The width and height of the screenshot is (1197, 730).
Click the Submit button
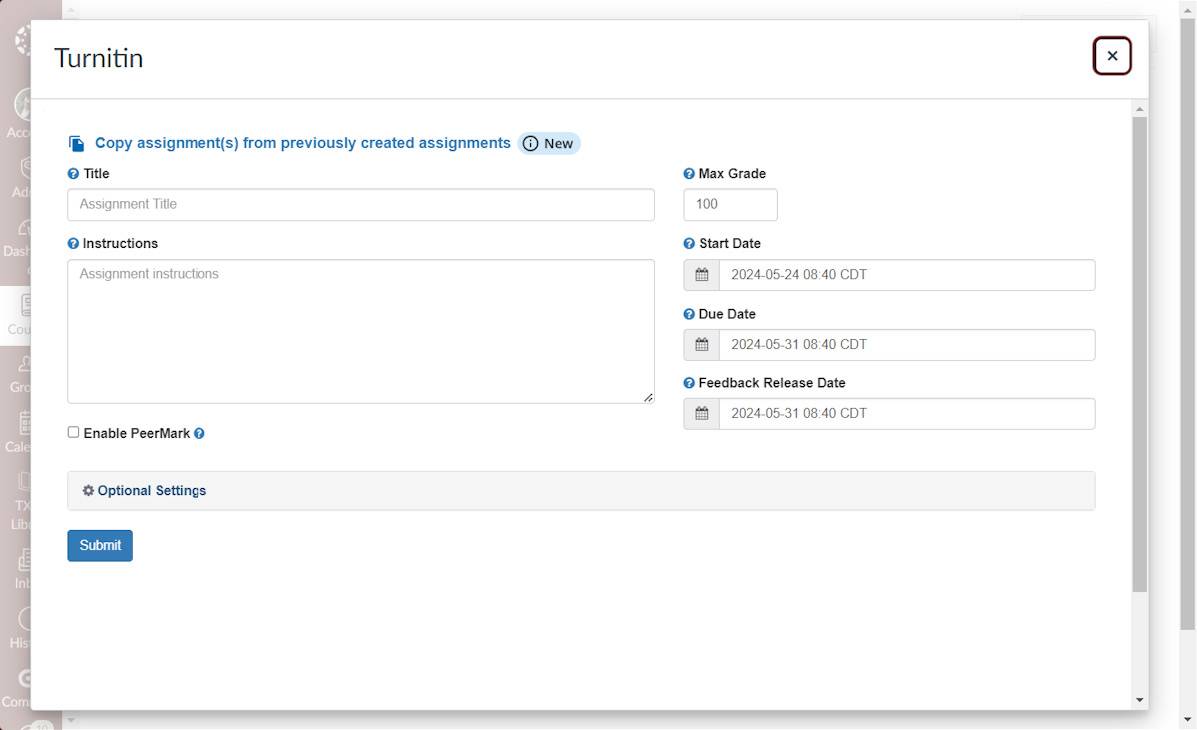(x=100, y=545)
